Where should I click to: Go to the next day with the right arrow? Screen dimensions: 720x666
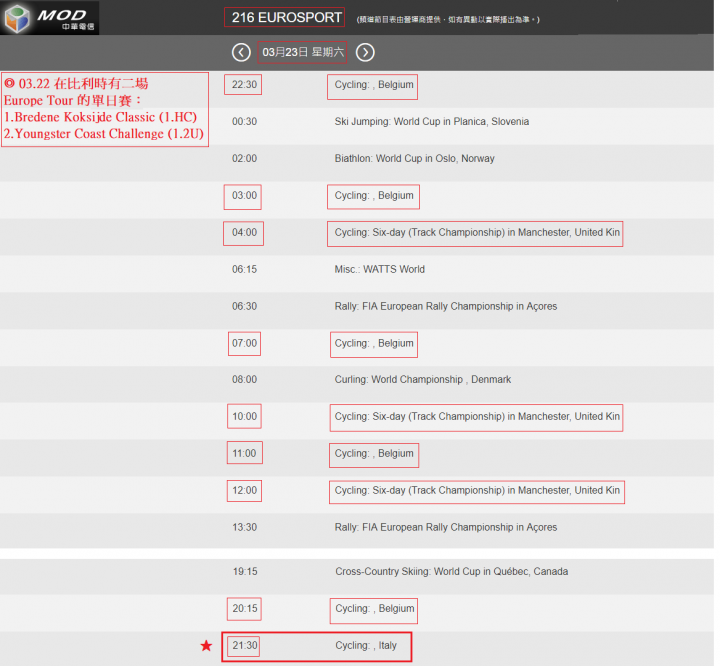click(x=365, y=52)
